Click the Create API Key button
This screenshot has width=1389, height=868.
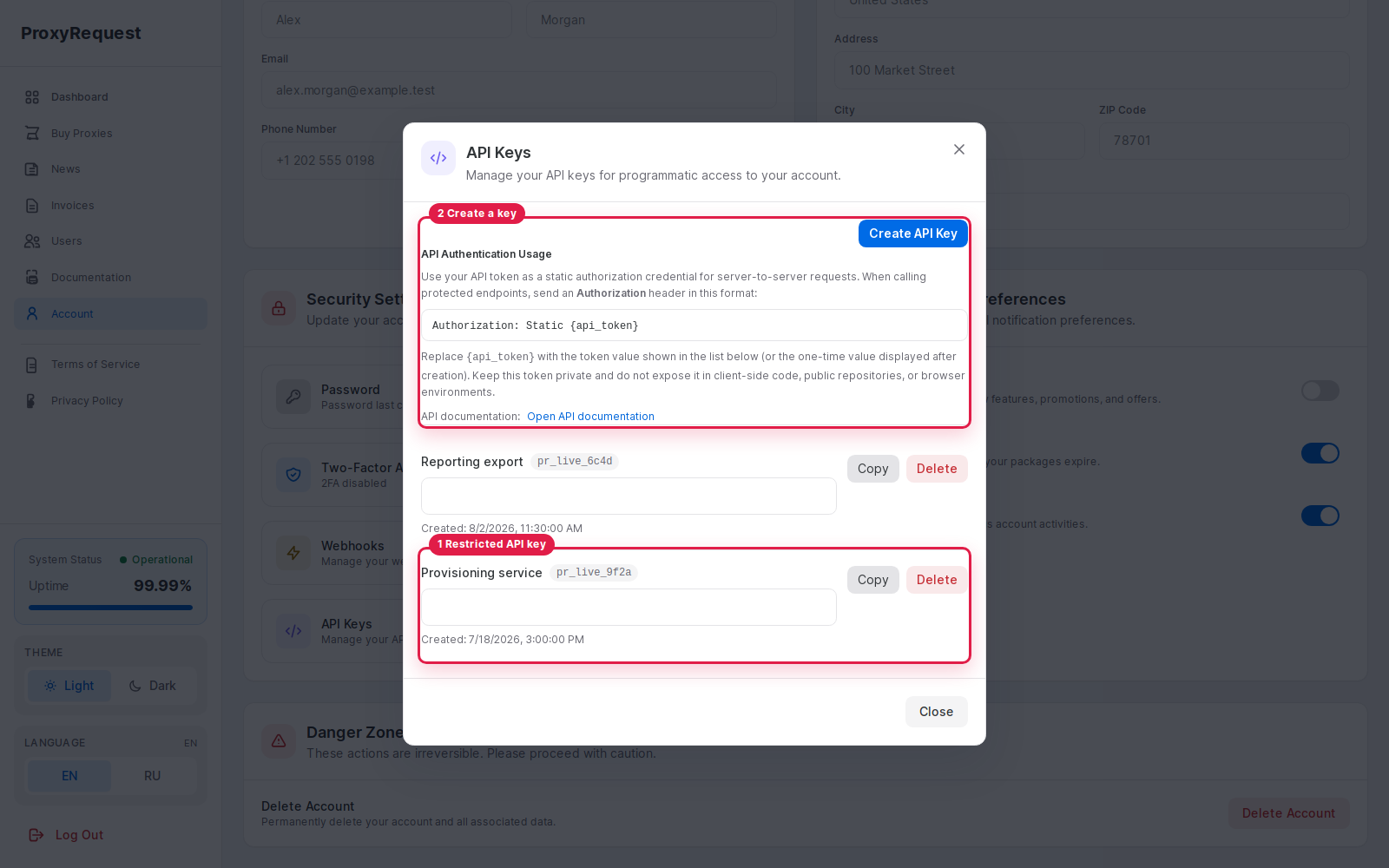tap(913, 233)
